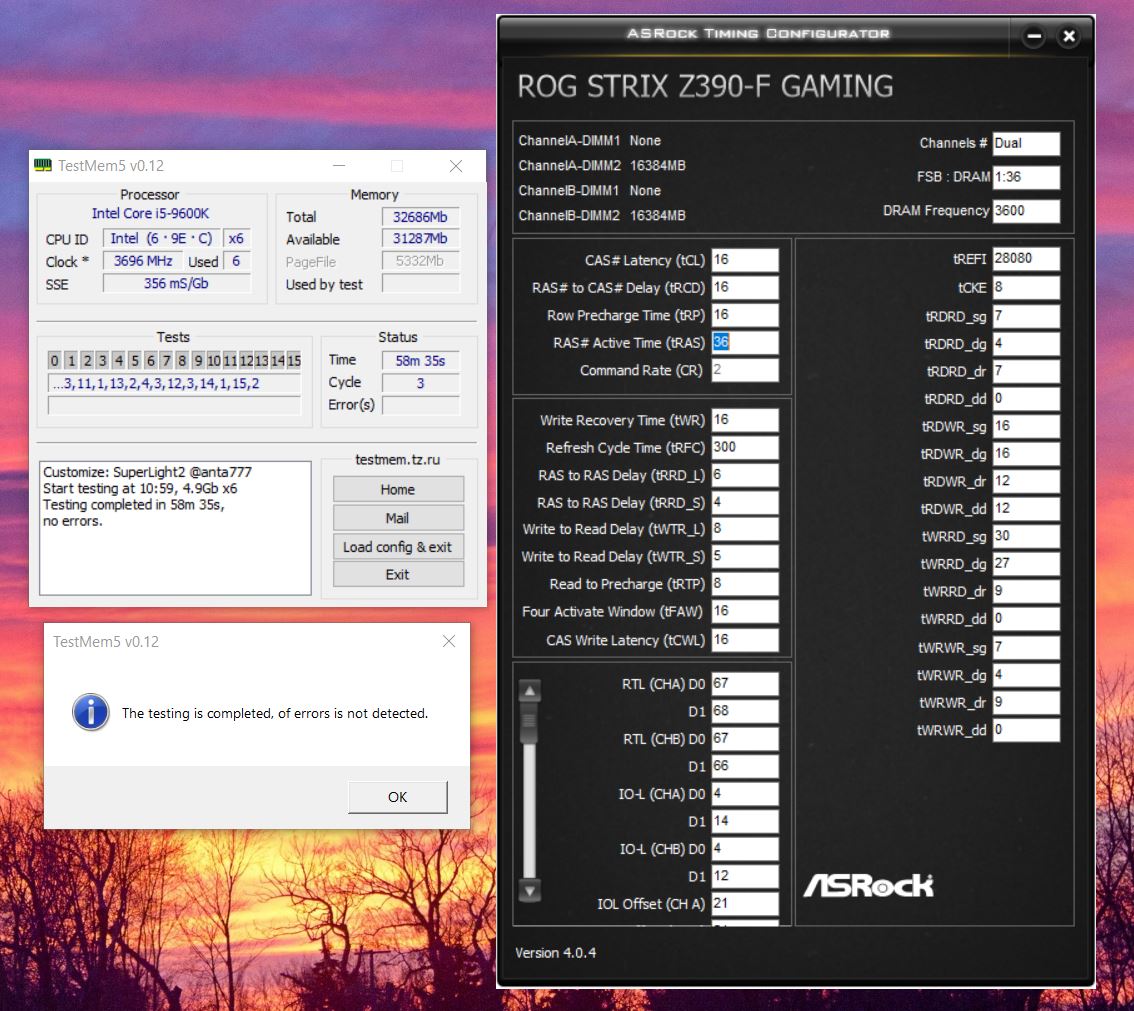Viewport: 1134px width, 1011px height.
Task: Click the RTL (CHB) D0 field
Action: point(745,738)
